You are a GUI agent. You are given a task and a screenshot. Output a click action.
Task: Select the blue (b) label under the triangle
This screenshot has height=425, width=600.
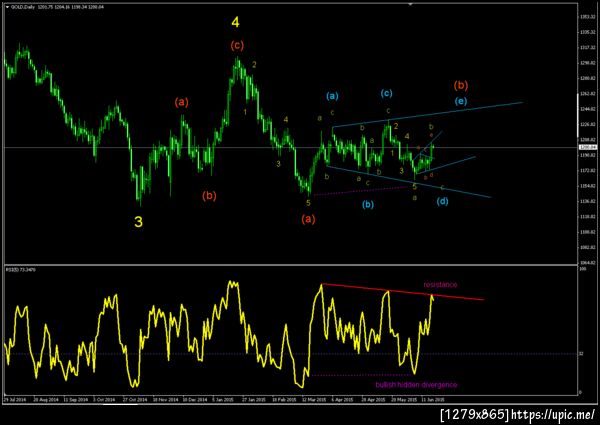pos(368,204)
